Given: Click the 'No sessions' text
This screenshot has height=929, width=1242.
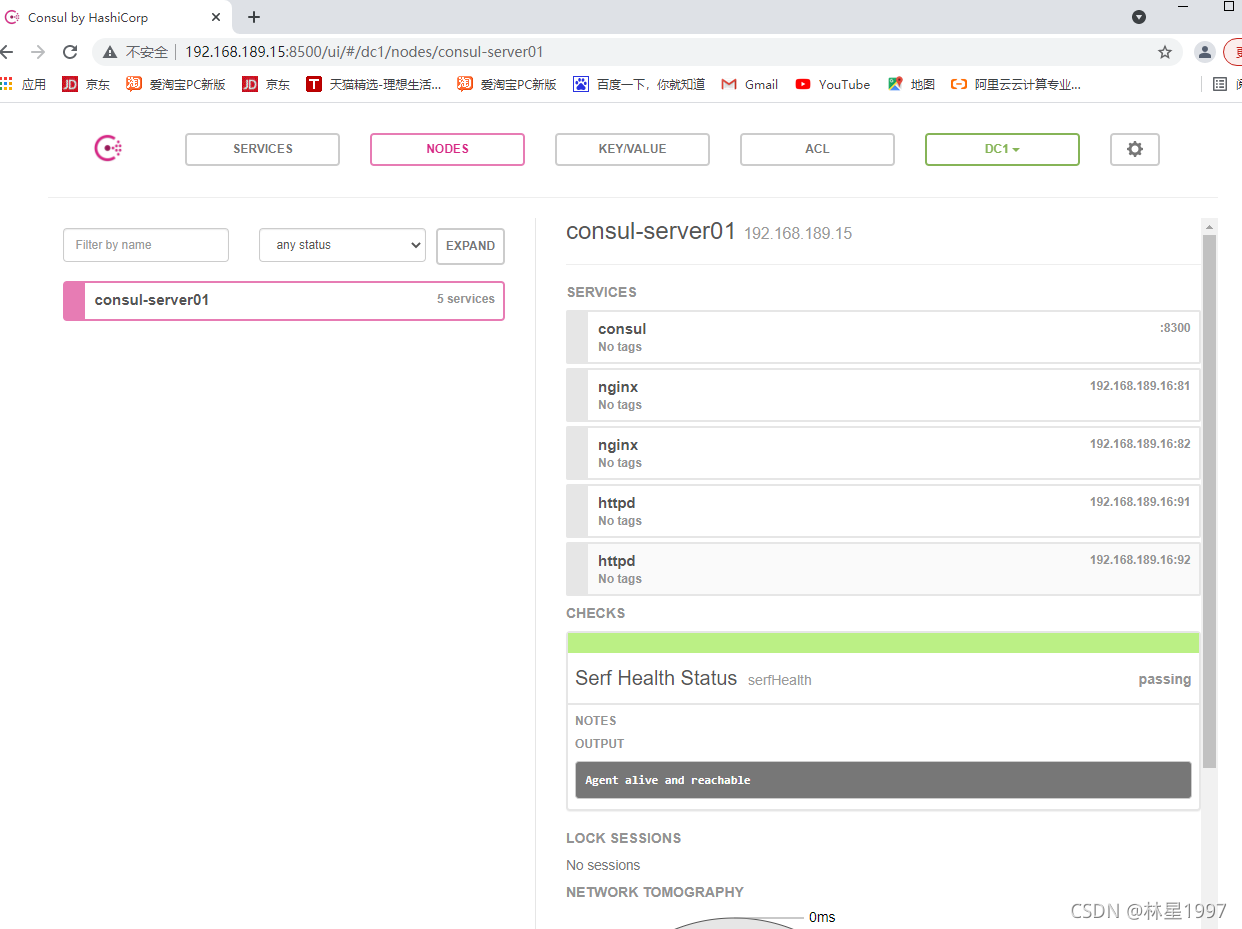Looking at the screenshot, I should coord(603,865).
